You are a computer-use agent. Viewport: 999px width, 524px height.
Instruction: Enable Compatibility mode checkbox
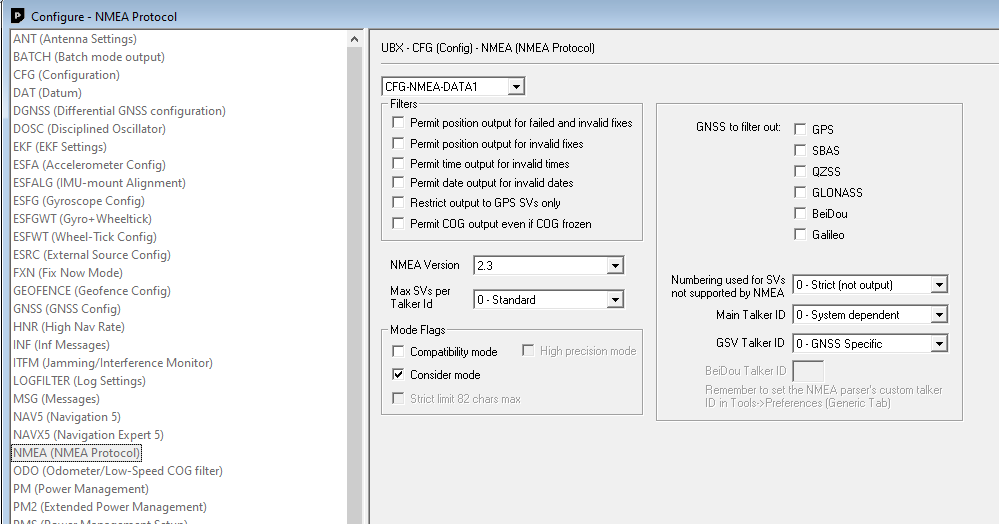(x=399, y=352)
